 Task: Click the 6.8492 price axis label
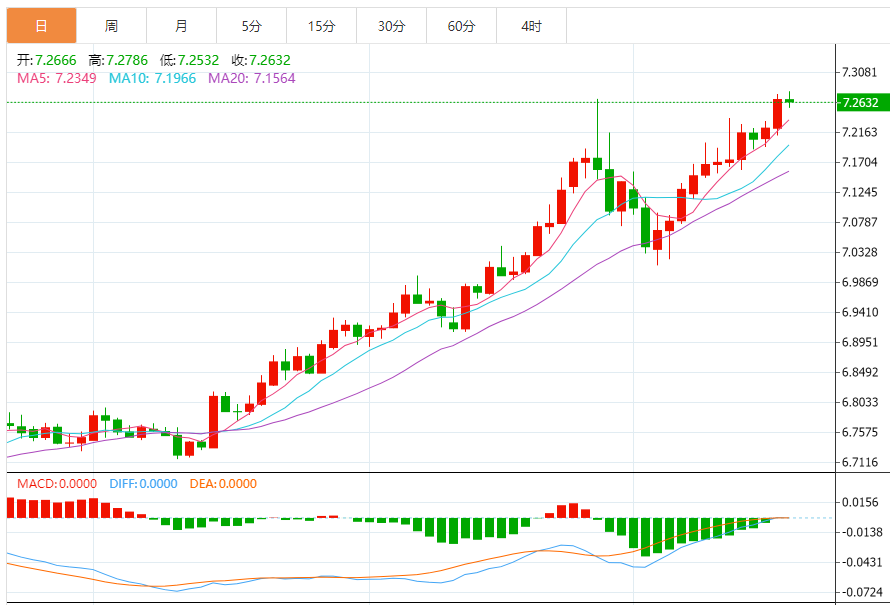coord(859,372)
